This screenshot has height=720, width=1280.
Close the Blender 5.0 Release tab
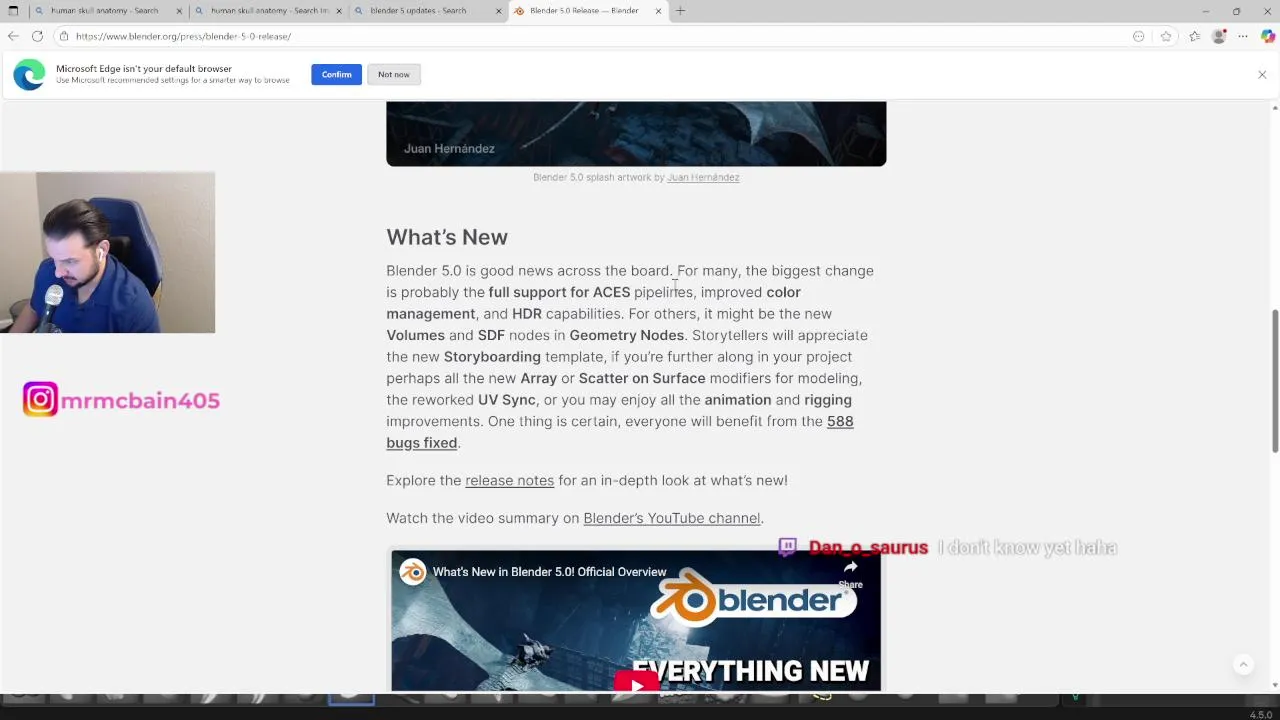(x=658, y=11)
